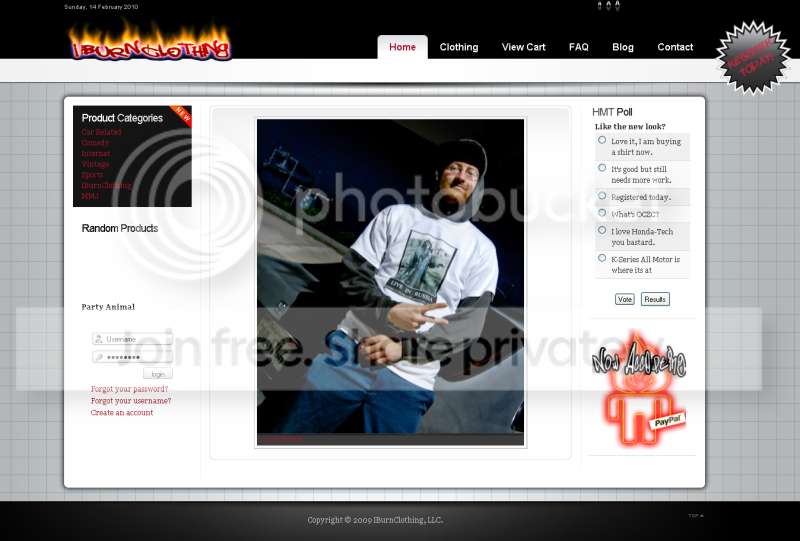
Task: Browse the Comedy category
Action: click(95, 142)
